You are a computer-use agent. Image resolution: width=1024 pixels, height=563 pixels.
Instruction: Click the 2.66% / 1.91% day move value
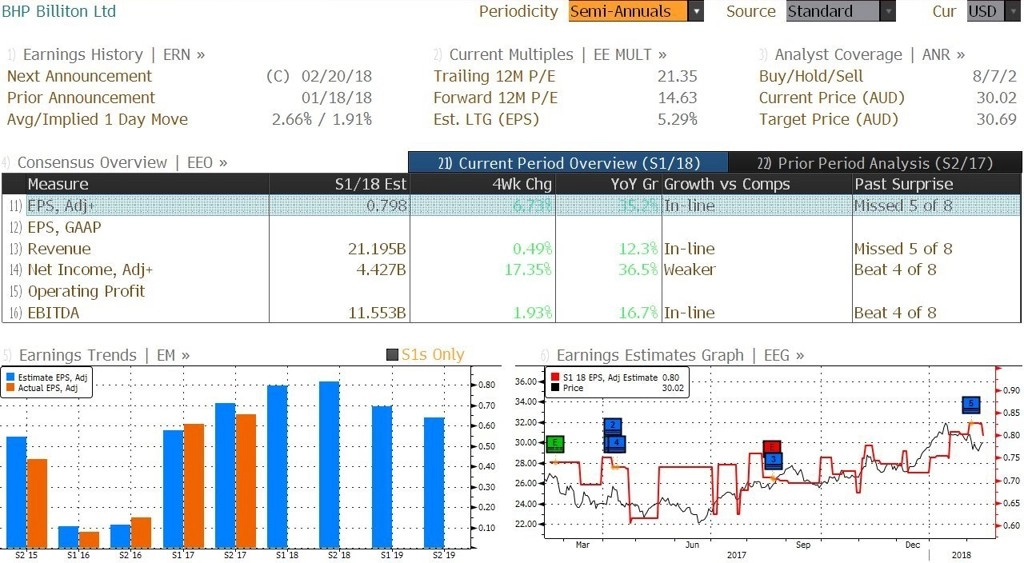click(322, 120)
